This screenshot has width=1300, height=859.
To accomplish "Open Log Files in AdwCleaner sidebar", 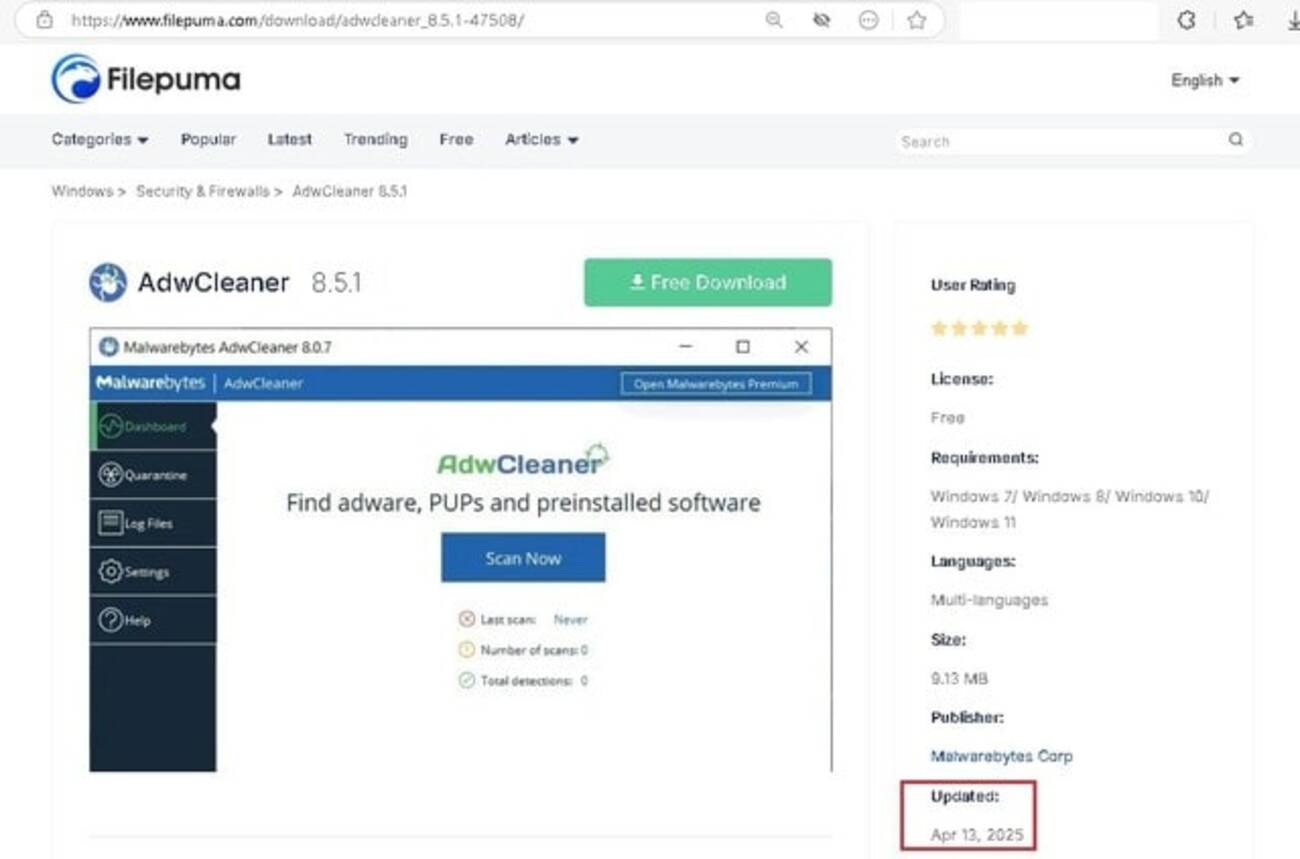I will [x=153, y=523].
